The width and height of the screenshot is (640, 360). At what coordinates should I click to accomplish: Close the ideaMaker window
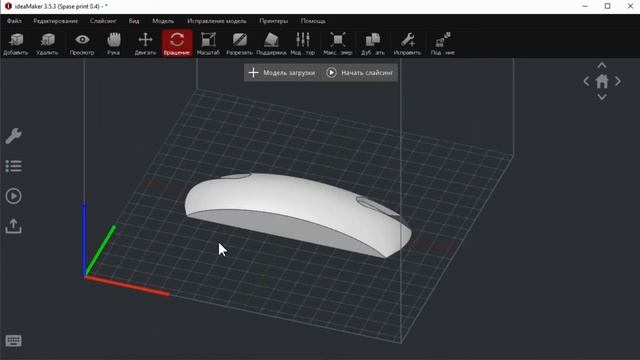tap(630, 7)
